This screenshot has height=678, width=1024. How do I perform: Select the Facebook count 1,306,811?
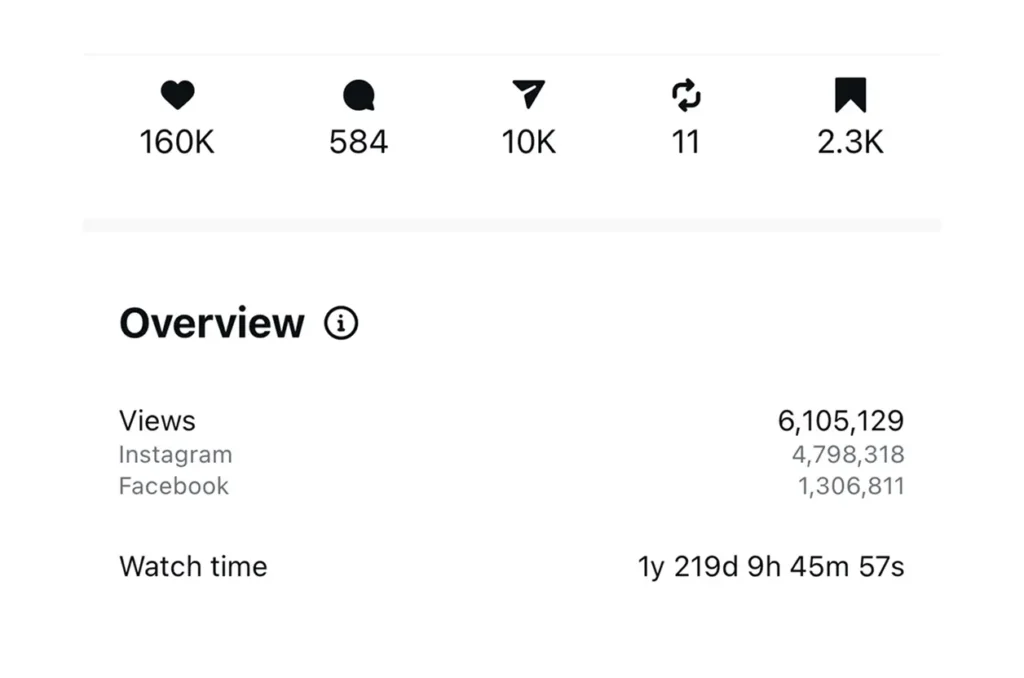(851, 487)
